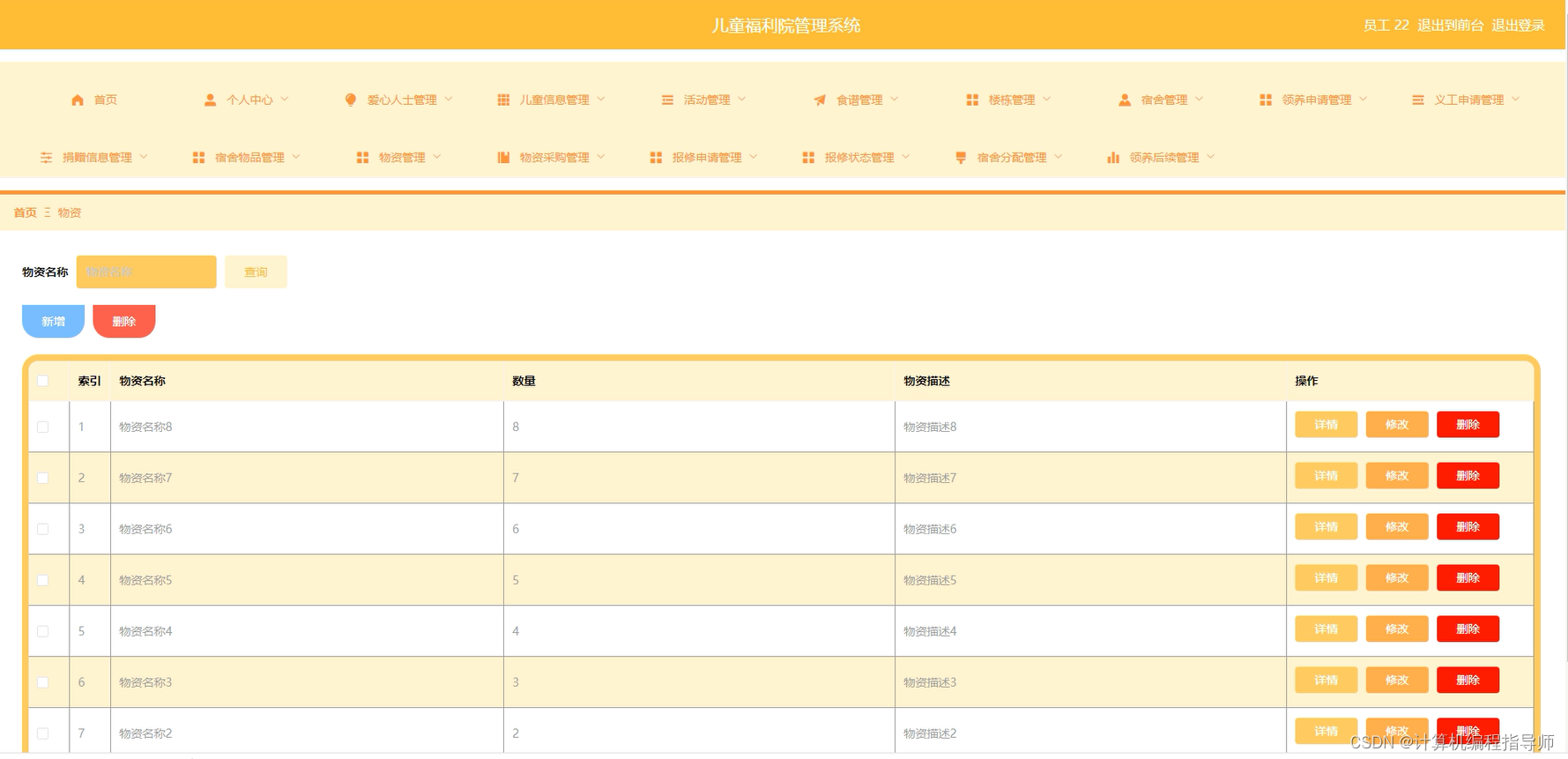This screenshot has height=759, width=1568.
Task: Click the icon beside 宿舍分配管理
Action: tap(961, 157)
